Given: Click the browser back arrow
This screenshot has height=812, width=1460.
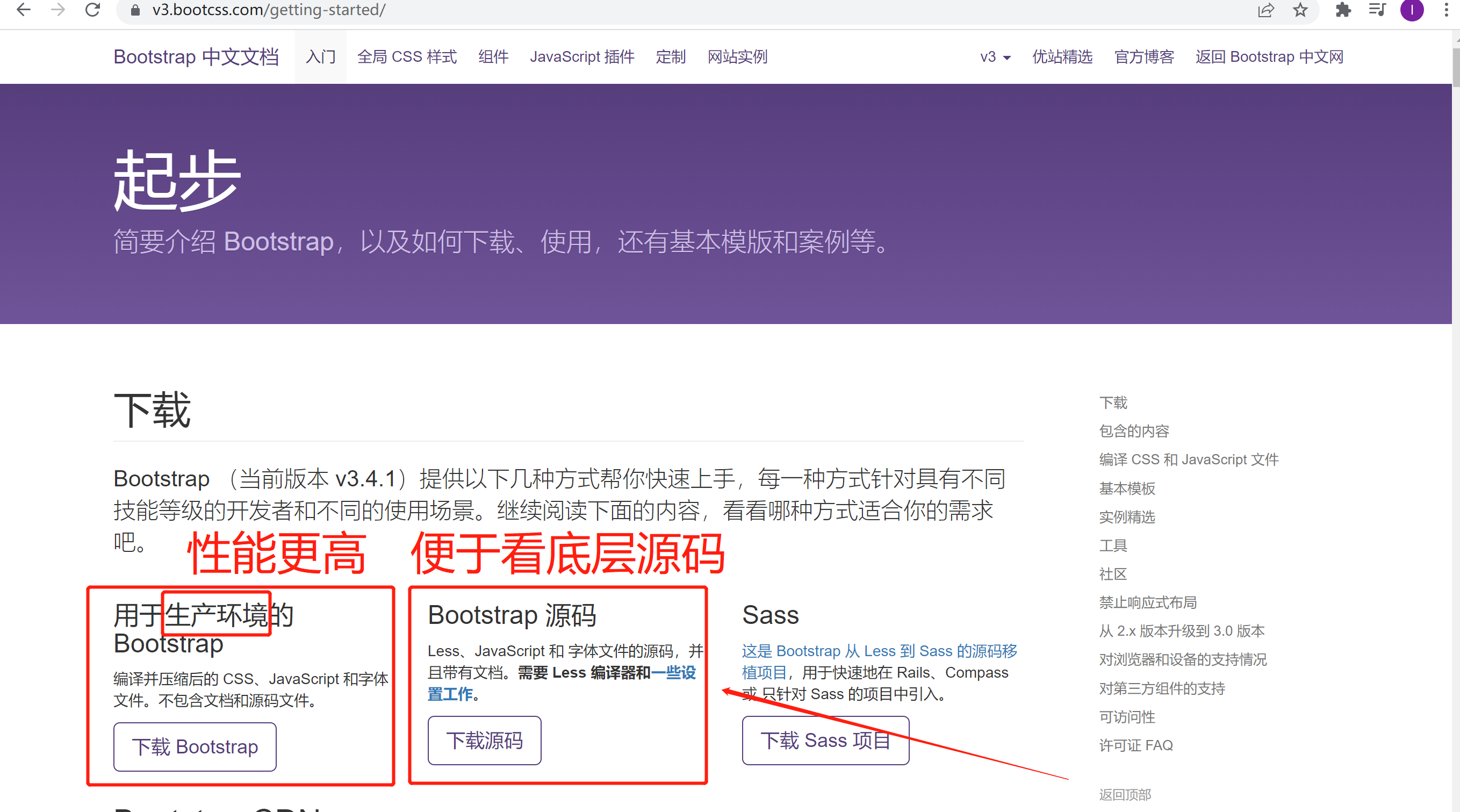Looking at the screenshot, I should pos(23,10).
